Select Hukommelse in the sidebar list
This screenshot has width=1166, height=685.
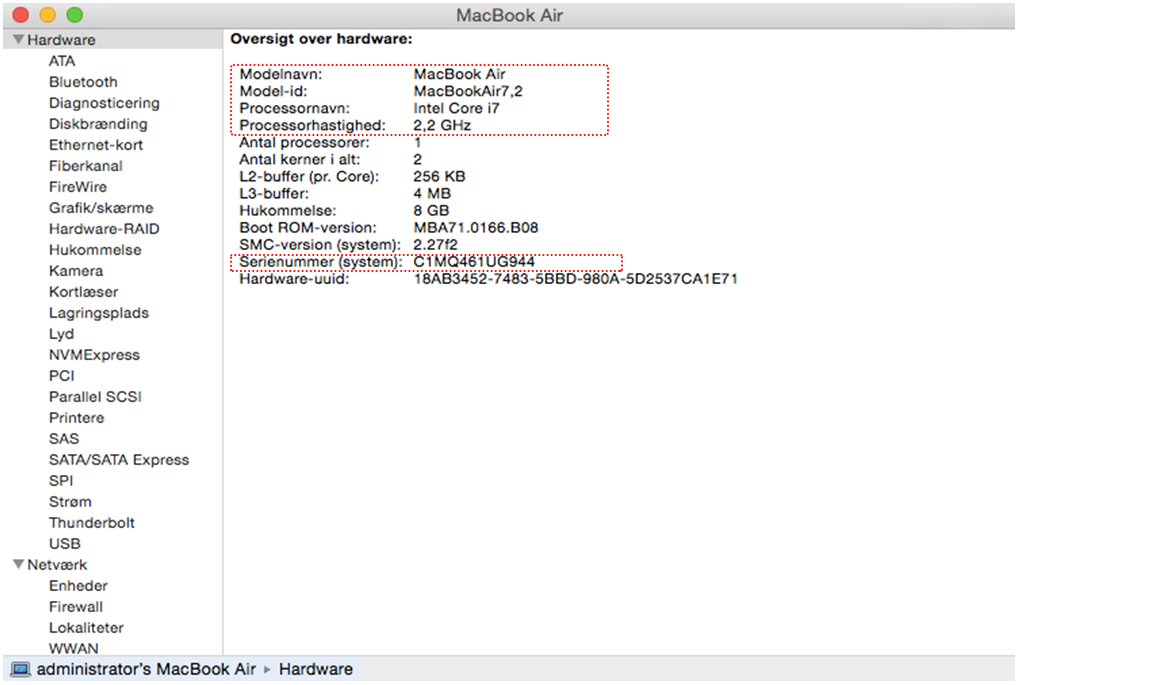tap(95, 250)
